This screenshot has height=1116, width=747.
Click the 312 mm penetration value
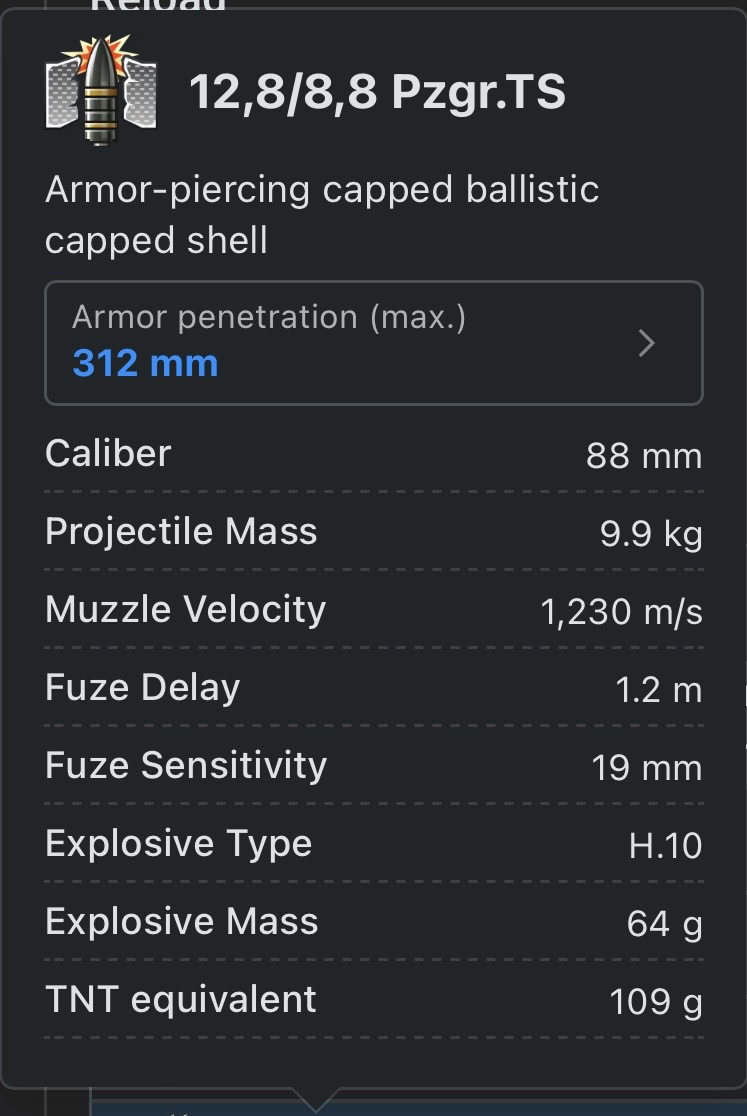coord(145,363)
